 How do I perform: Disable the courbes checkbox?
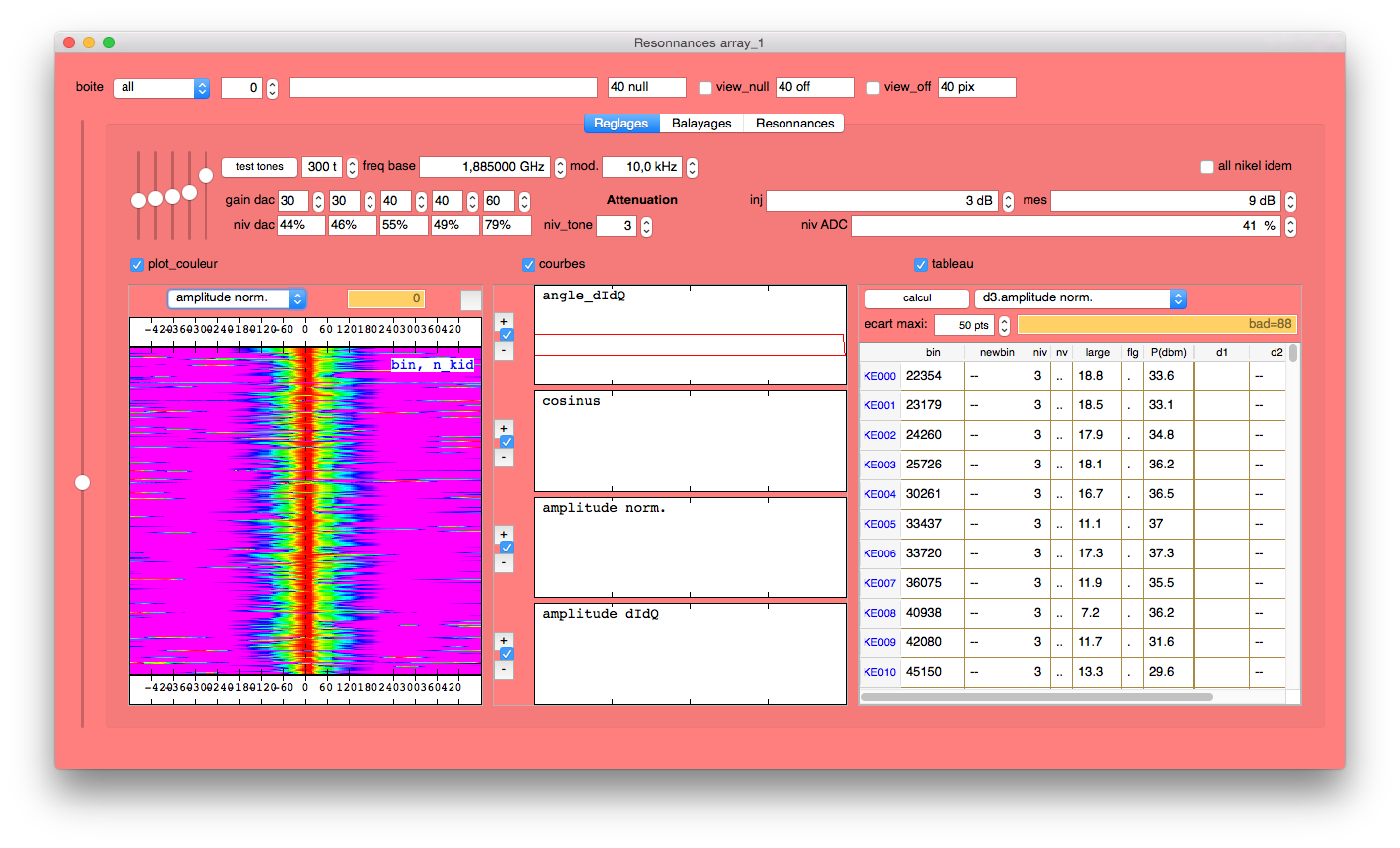[x=529, y=264]
